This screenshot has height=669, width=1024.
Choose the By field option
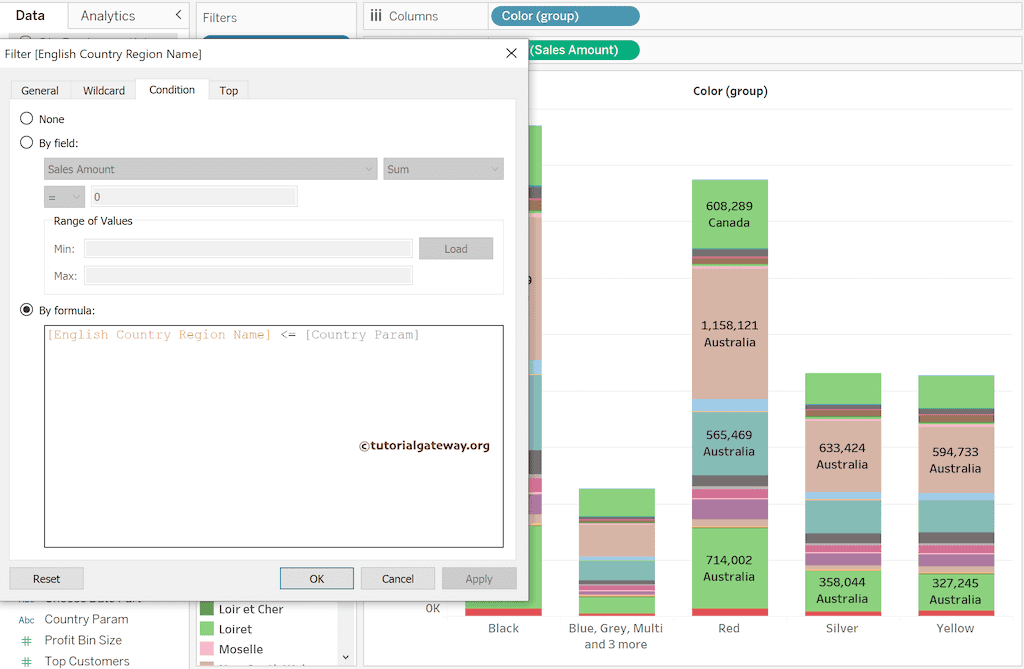pyautogui.click(x=29, y=142)
